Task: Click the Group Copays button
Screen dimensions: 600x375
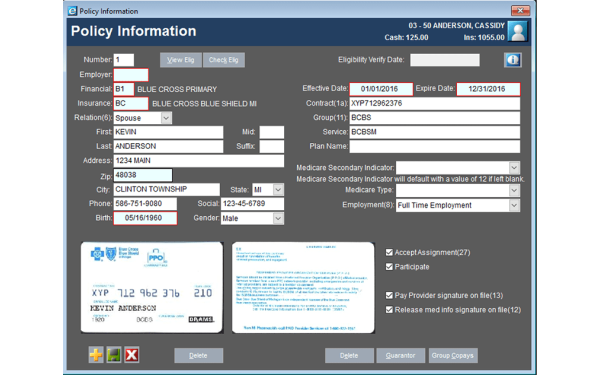Action: click(453, 355)
